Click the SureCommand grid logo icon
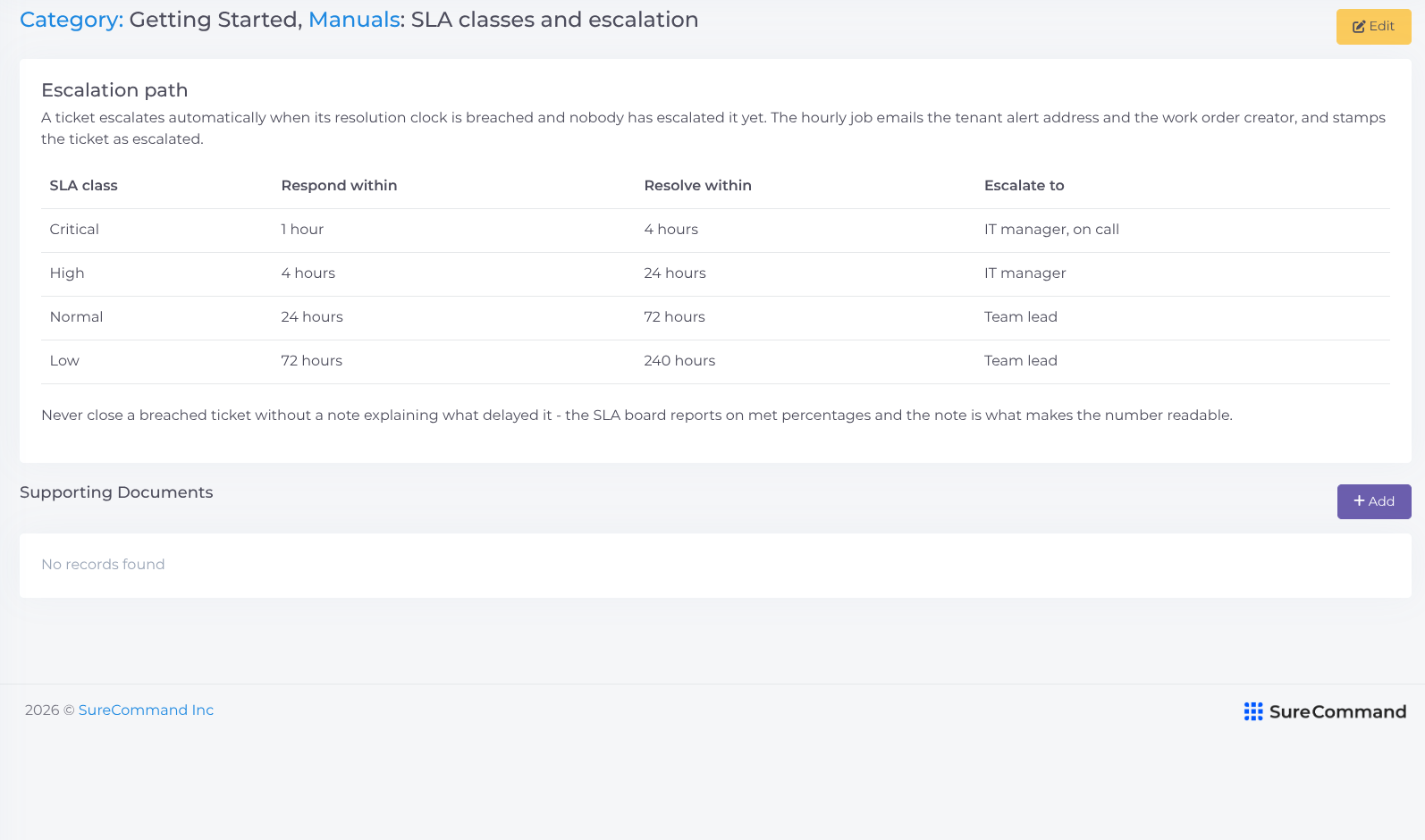The height and width of the screenshot is (840, 1425). click(x=1253, y=711)
